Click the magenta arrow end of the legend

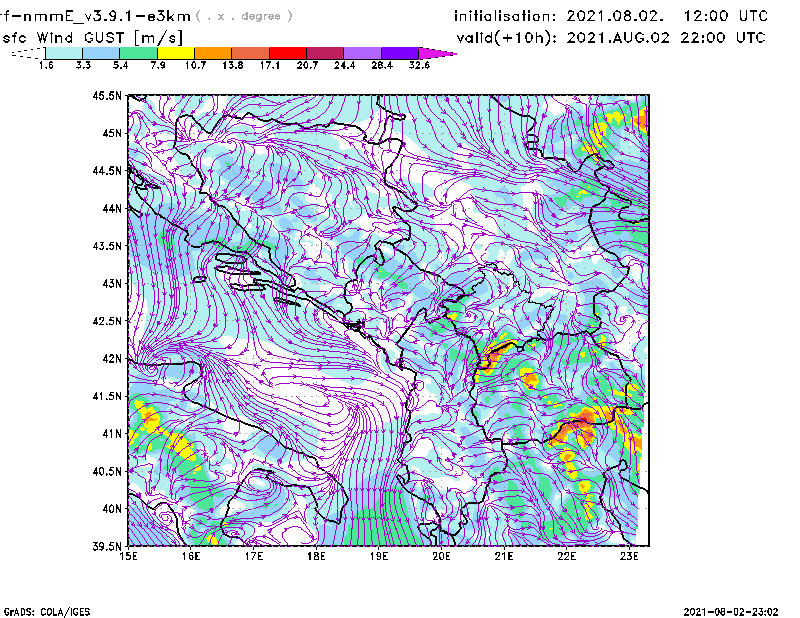437,53
